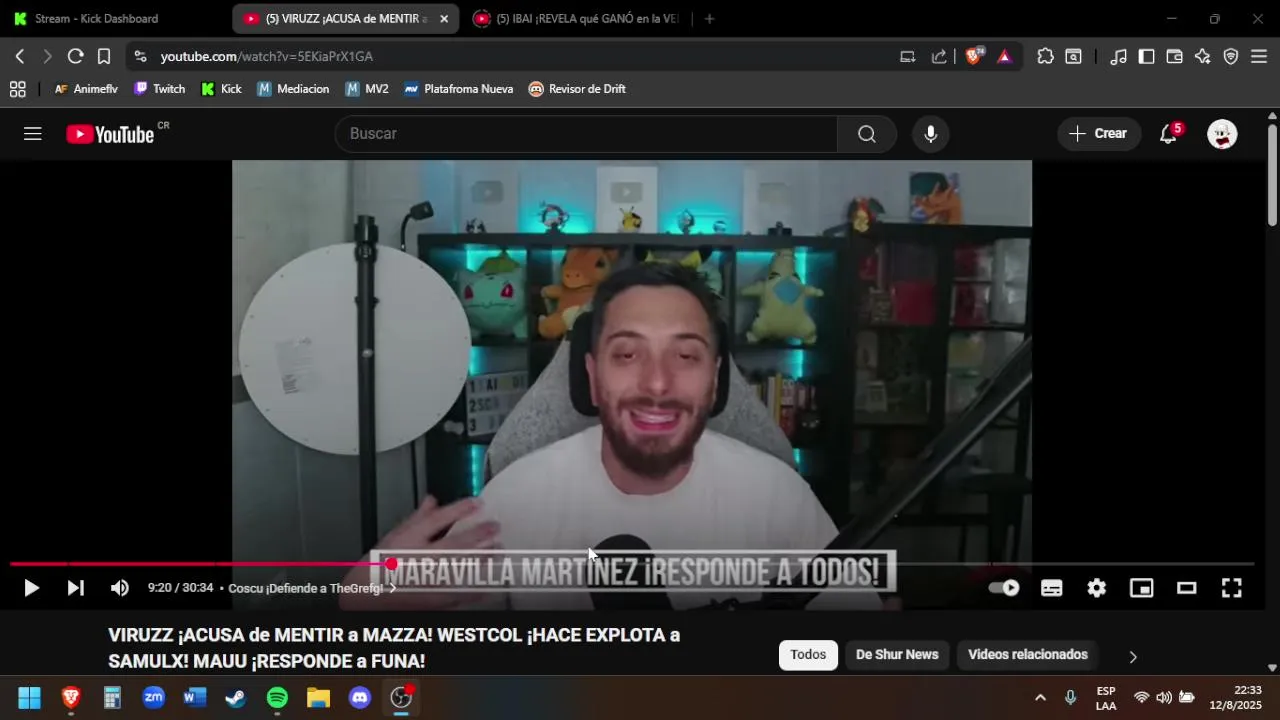Open the Brave Shields lion icon
This screenshot has height=720, width=1280.
[973, 56]
